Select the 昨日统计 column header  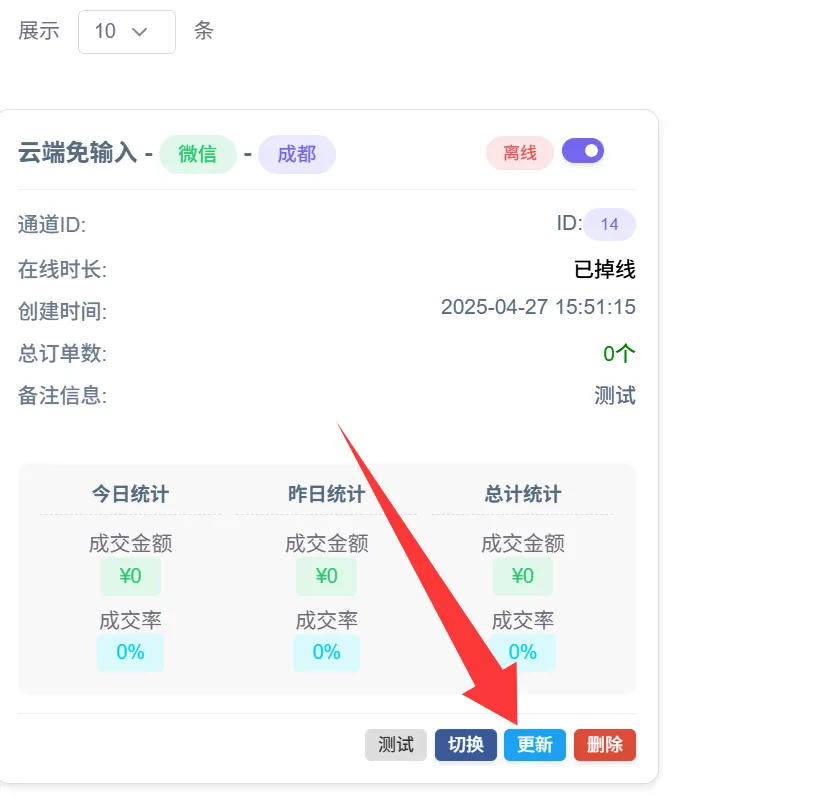(326, 494)
